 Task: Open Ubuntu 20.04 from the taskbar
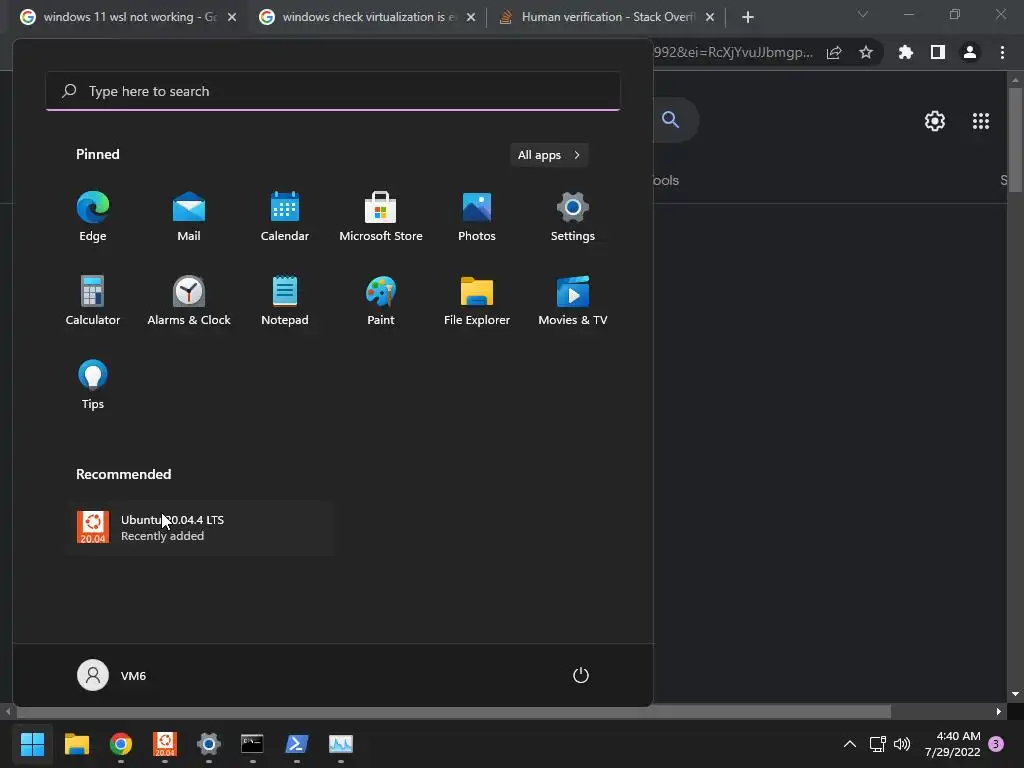[165, 743]
